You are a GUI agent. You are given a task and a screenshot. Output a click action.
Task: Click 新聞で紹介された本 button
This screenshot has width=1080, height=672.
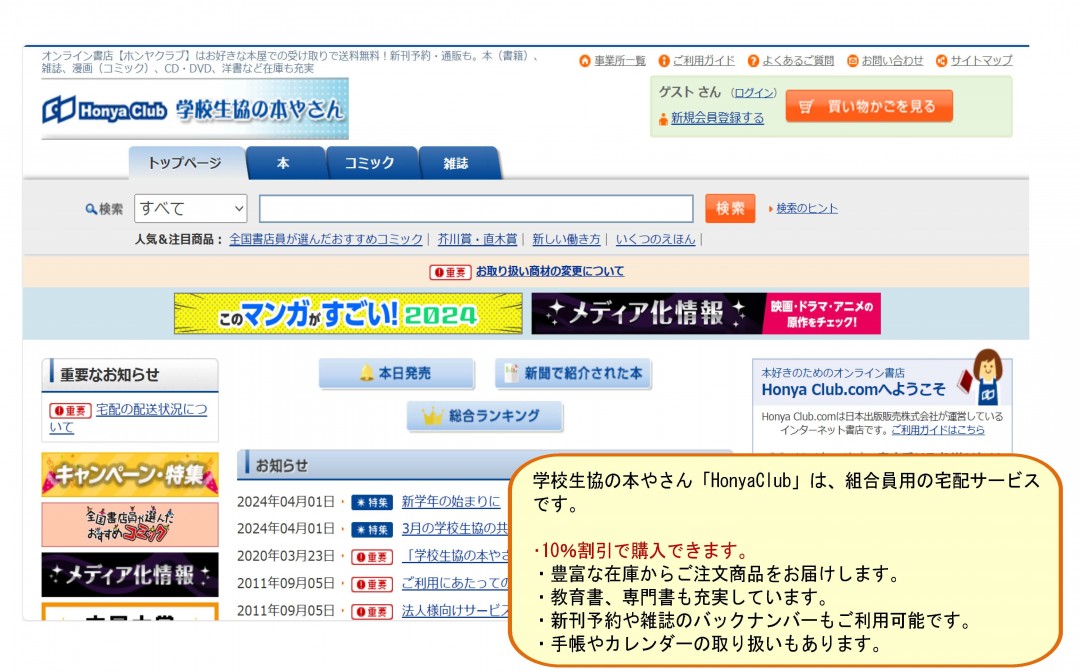coord(573,373)
